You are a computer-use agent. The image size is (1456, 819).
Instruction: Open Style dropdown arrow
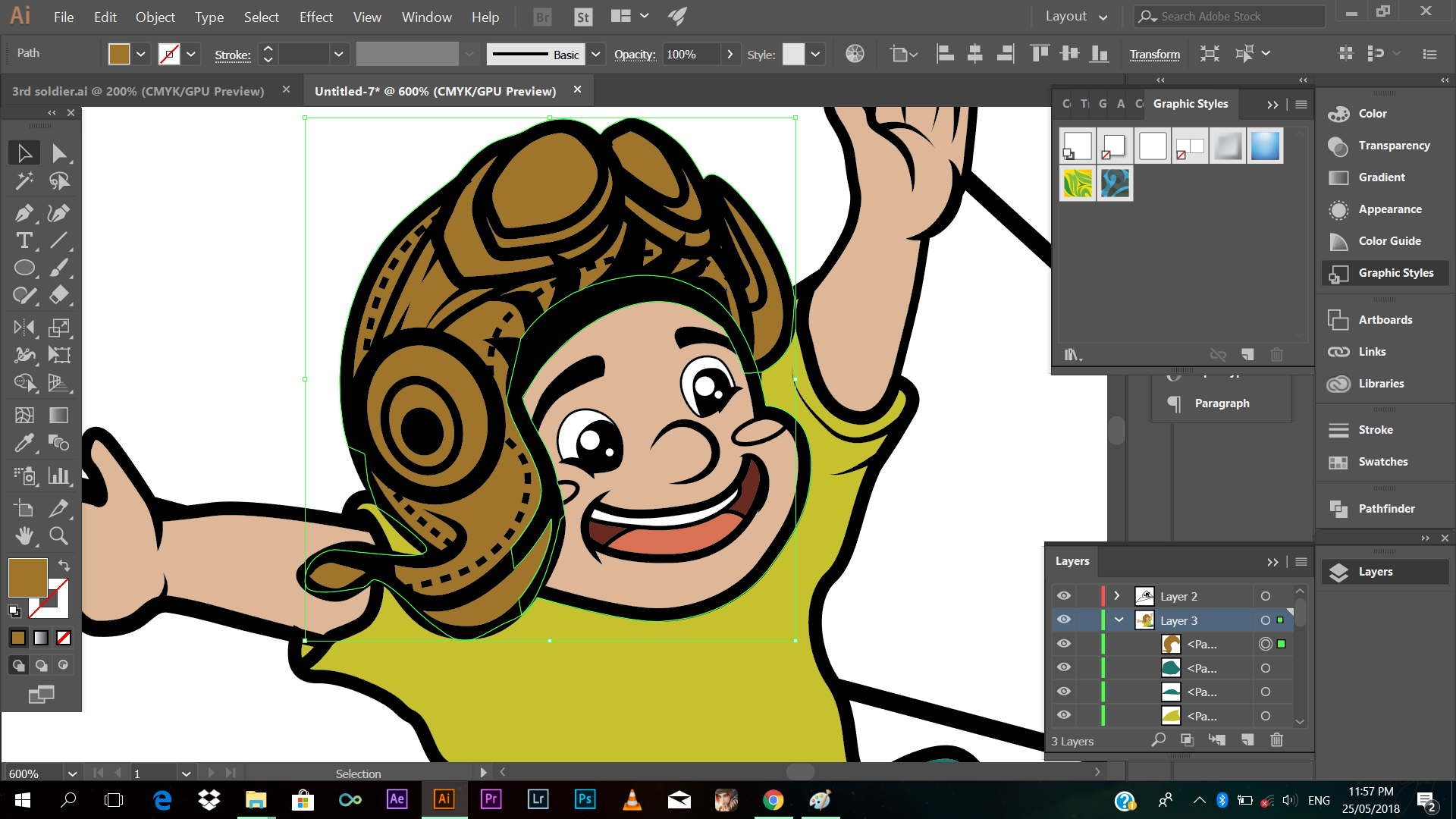[815, 54]
